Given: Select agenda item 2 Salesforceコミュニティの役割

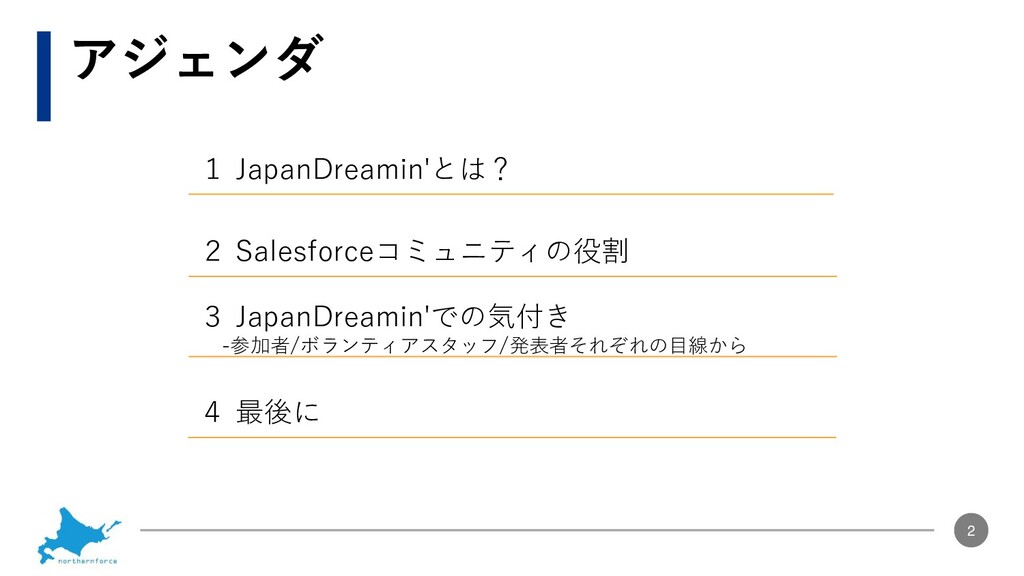Looking at the screenshot, I should 417,251.
